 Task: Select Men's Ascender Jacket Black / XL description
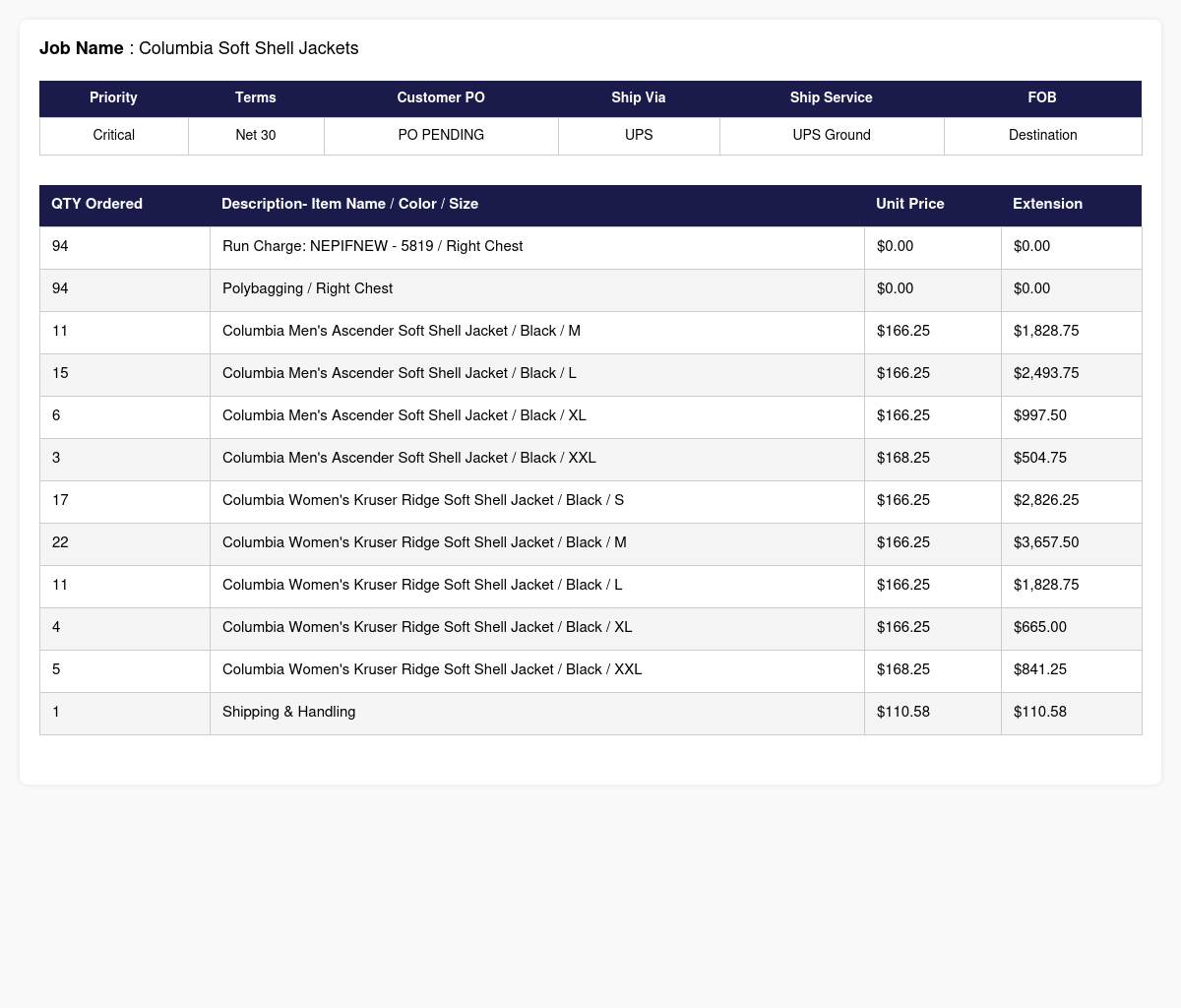(x=536, y=415)
